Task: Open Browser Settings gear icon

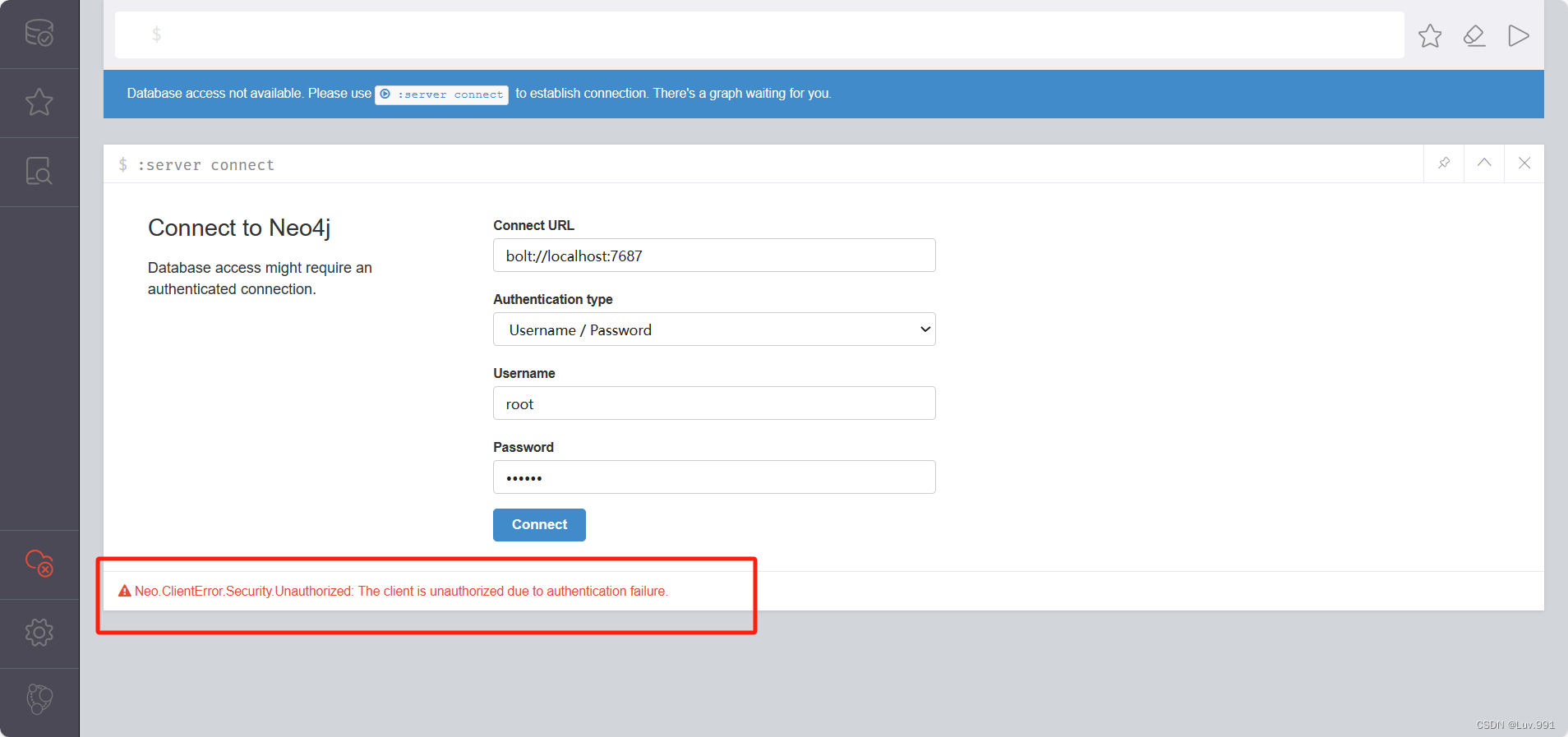Action: coord(39,633)
